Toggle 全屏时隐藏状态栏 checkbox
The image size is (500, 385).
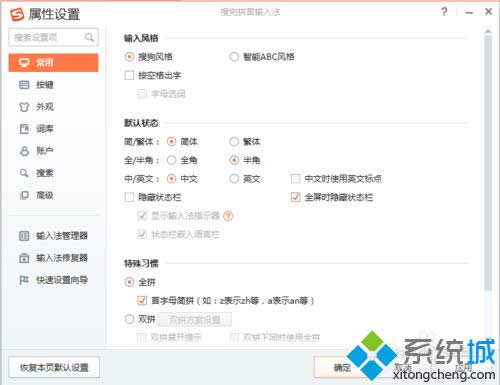[x=296, y=197]
